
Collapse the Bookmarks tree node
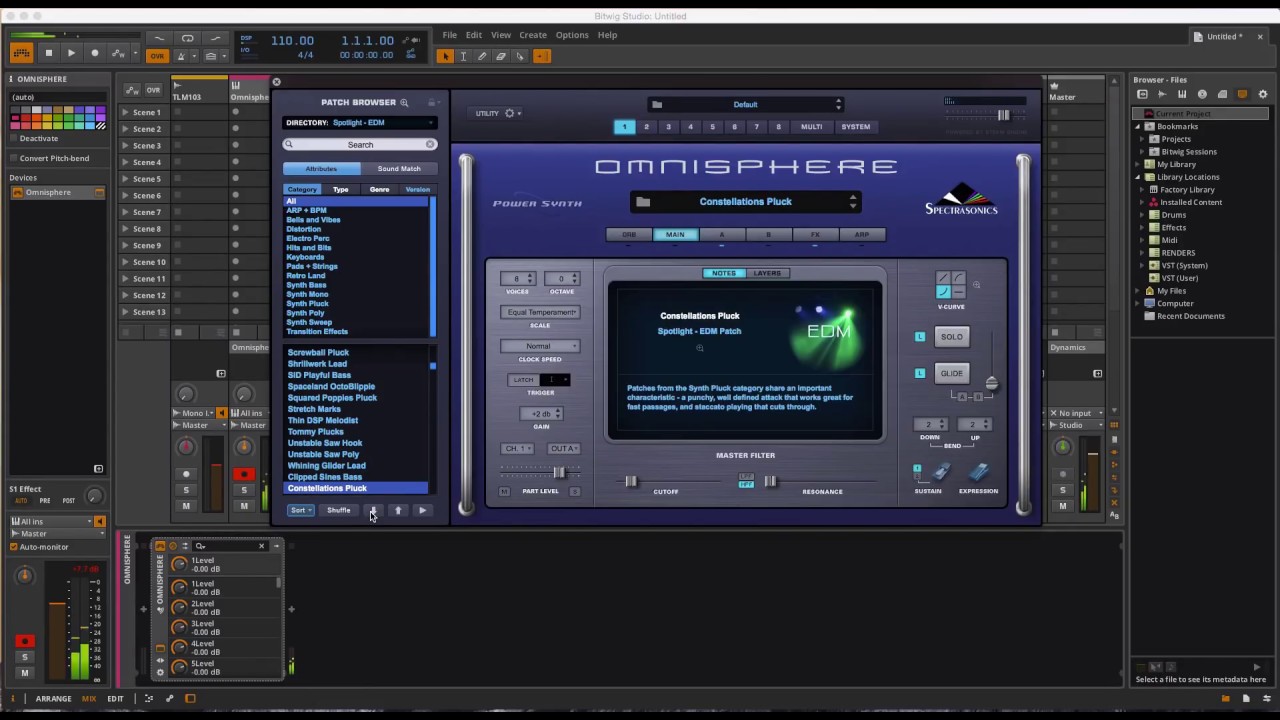[1138, 127]
